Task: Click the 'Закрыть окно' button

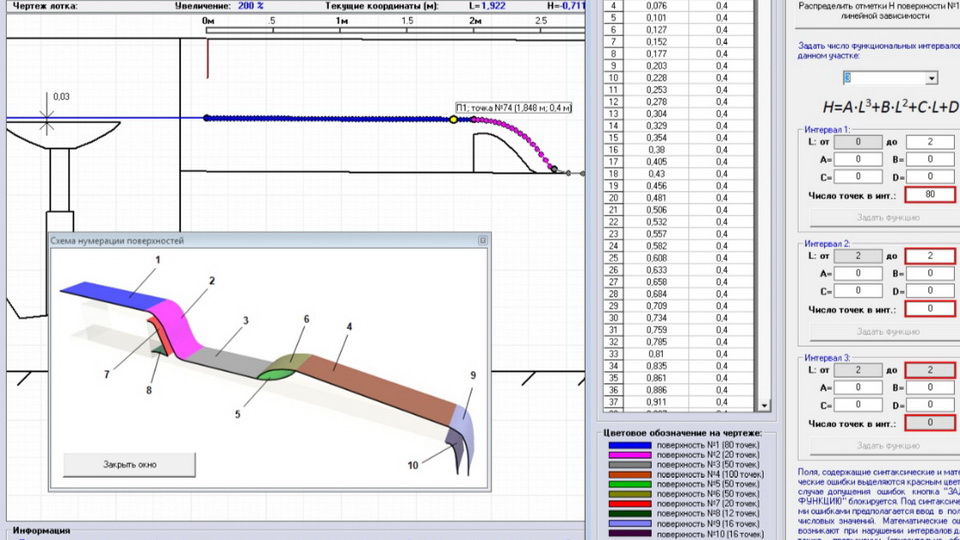Action: point(129,465)
